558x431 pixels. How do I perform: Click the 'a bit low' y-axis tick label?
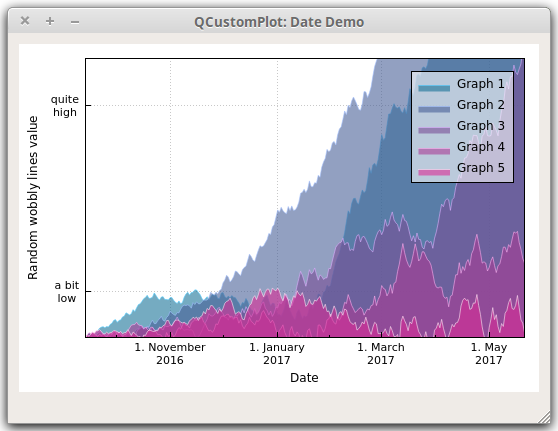point(67,292)
